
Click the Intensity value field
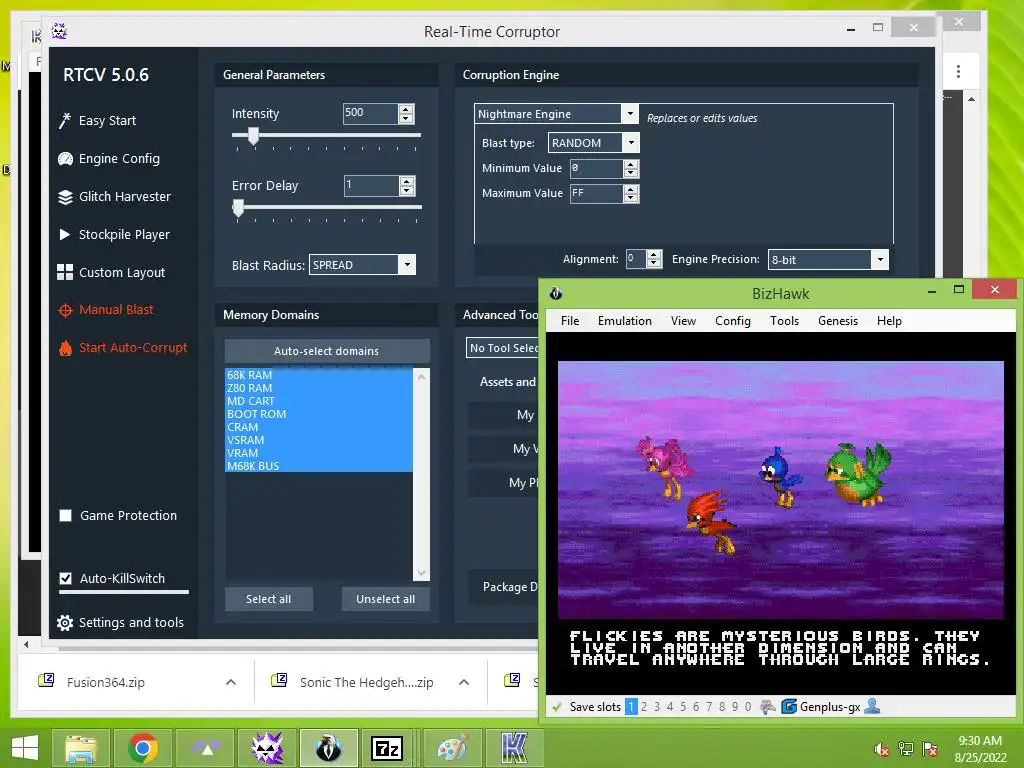coord(370,114)
